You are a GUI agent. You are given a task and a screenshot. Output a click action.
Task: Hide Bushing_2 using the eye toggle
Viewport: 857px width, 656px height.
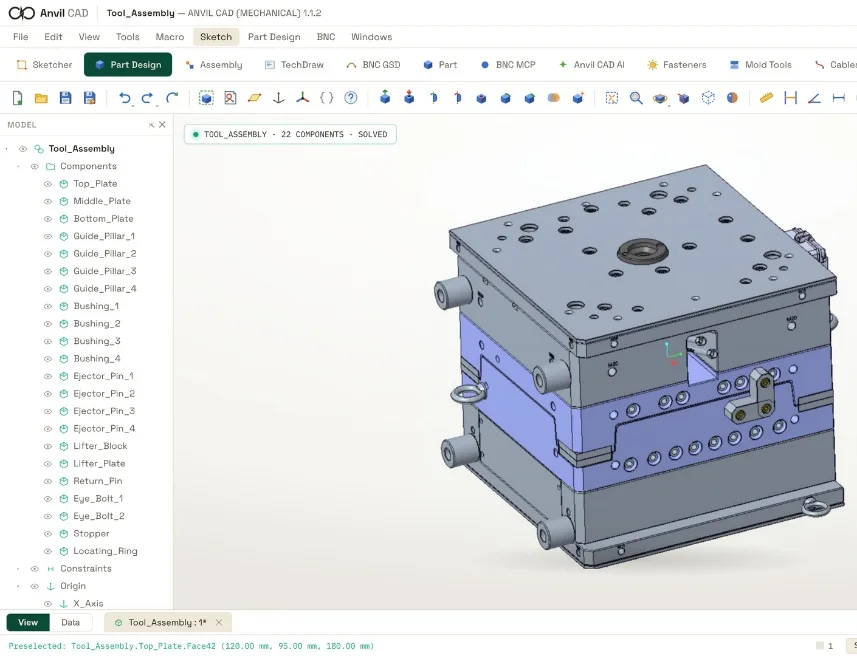click(x=48, y=324)
